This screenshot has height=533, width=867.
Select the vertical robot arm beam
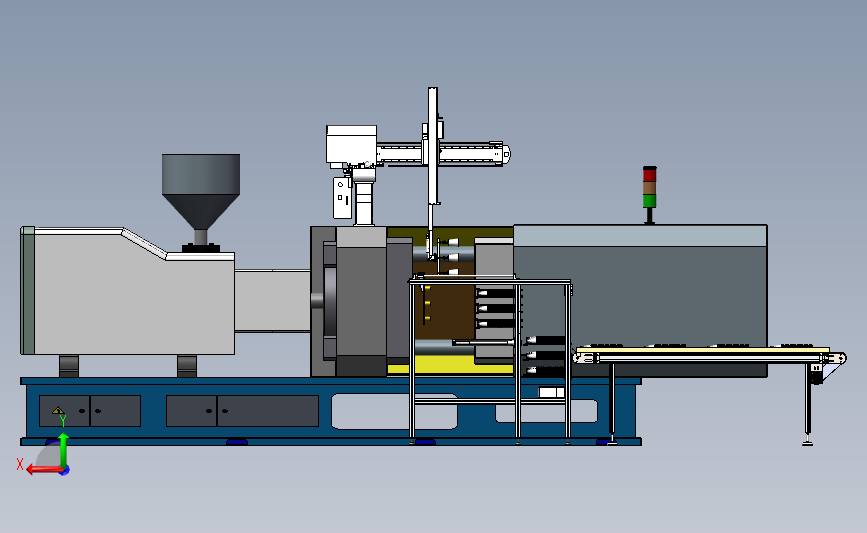[x=433, y=145]
